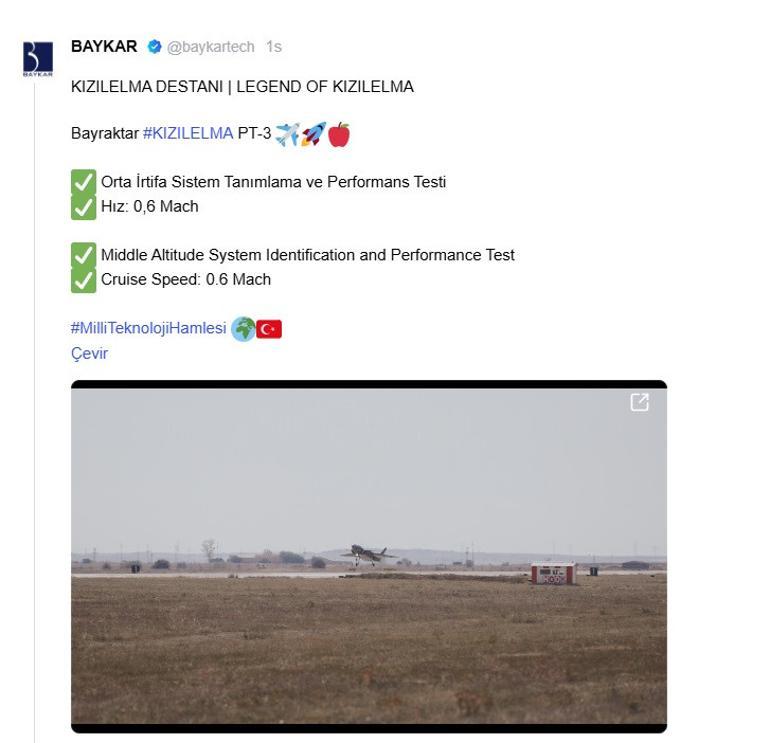Click the Baykar profile avatar logo

[37, 58]
